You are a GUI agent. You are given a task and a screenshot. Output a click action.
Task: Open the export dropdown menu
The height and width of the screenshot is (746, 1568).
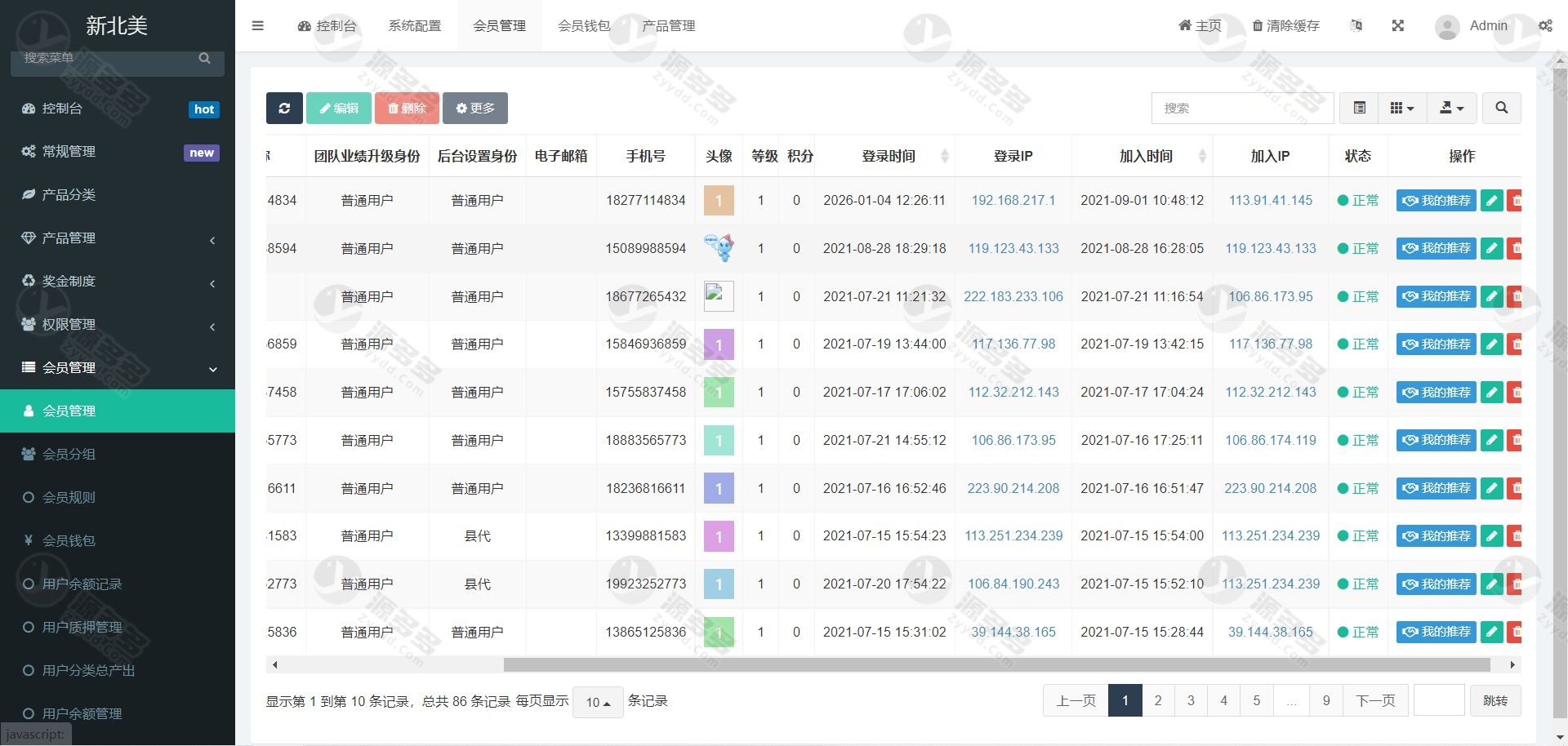1452,107
